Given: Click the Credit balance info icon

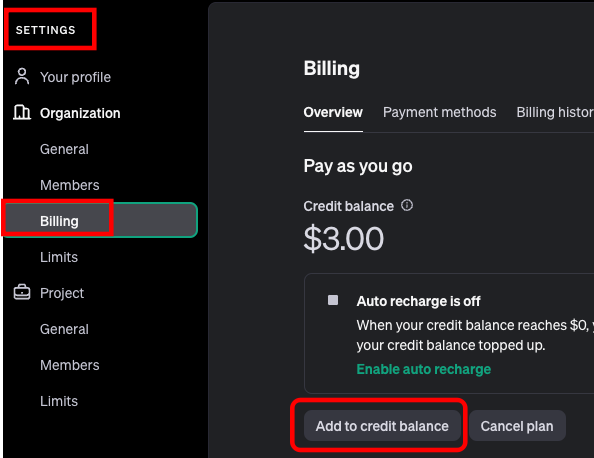Looking at the screenshot, I should click(407, 205).
